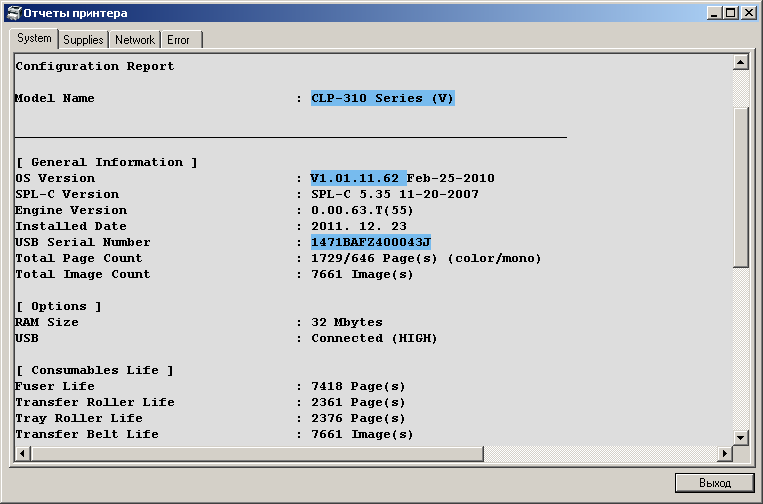Switch to the System tab
The height and width of the screenshot is (504, 763).
pos(34,38)
